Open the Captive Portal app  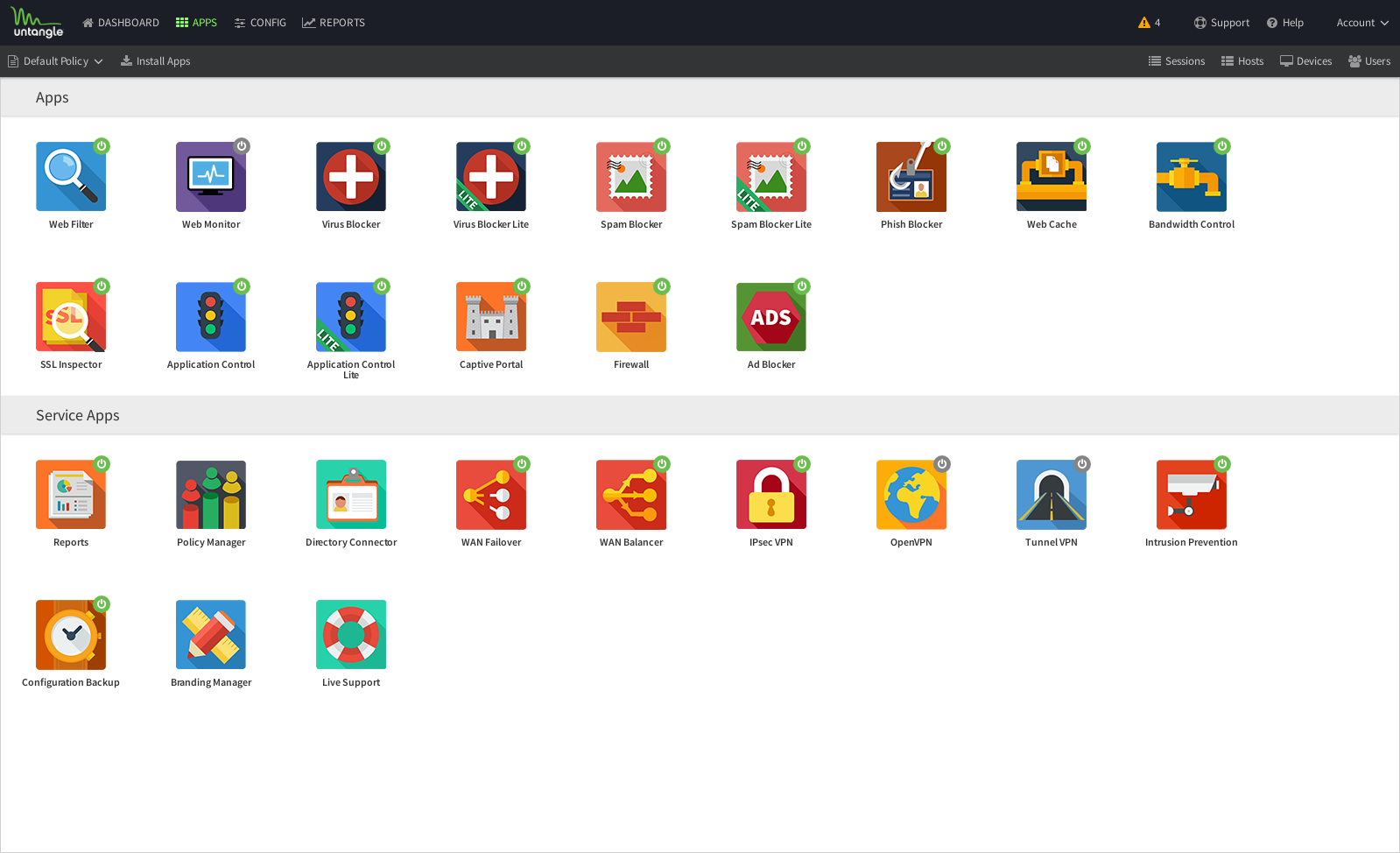click(491, 317)
